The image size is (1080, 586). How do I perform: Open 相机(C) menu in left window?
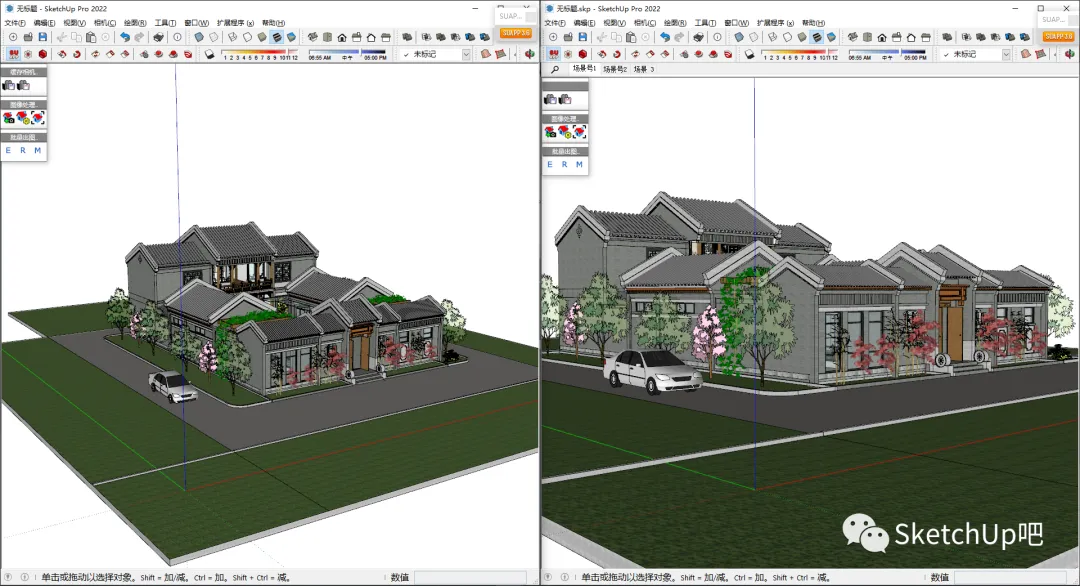tap(105, 23)
